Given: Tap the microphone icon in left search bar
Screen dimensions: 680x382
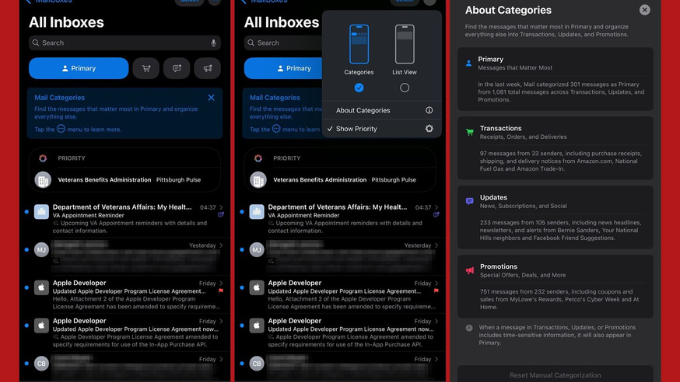Looking at the screenshot, I should coord(213,43).
